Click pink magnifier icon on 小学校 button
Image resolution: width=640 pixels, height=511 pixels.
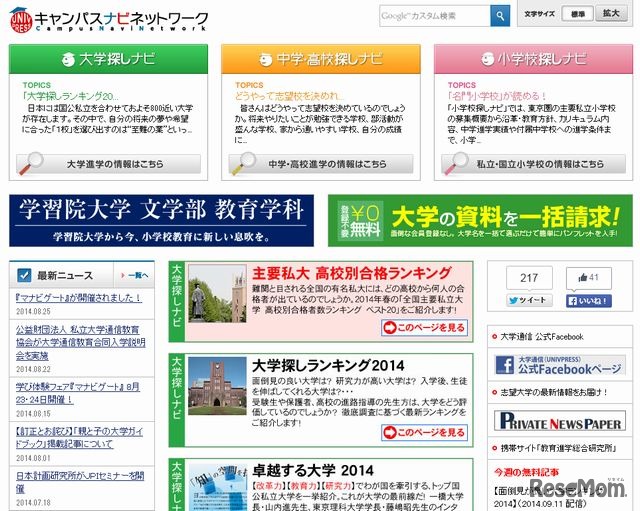[x=456, y=163]
